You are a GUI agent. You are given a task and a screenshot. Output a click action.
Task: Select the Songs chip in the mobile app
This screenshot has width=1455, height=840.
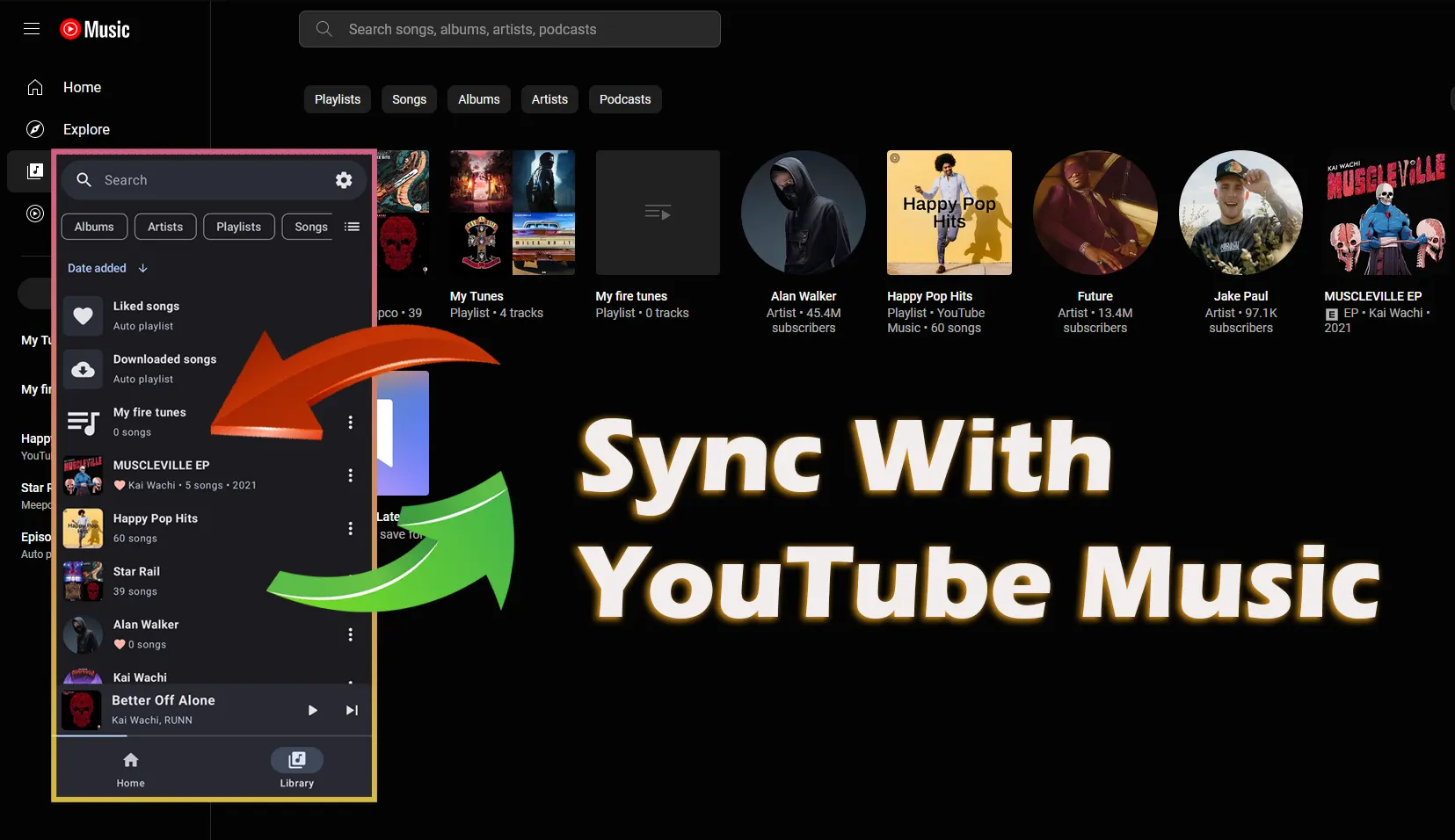pos(309,227)
